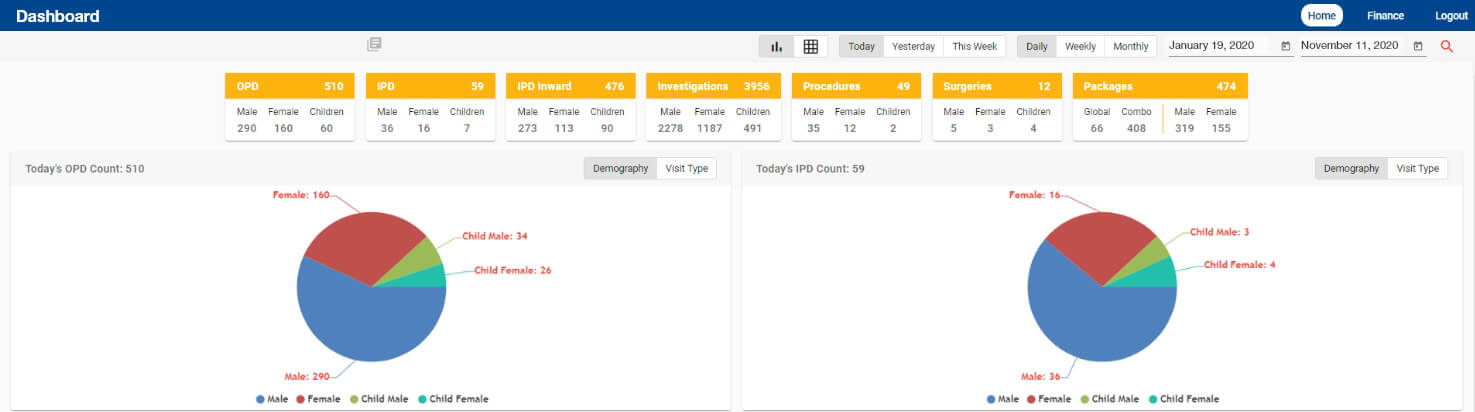The image size is (1475, 412).
Task: Select Visit Type tab in OPD chart panel
Action: [x=687, y=168]
